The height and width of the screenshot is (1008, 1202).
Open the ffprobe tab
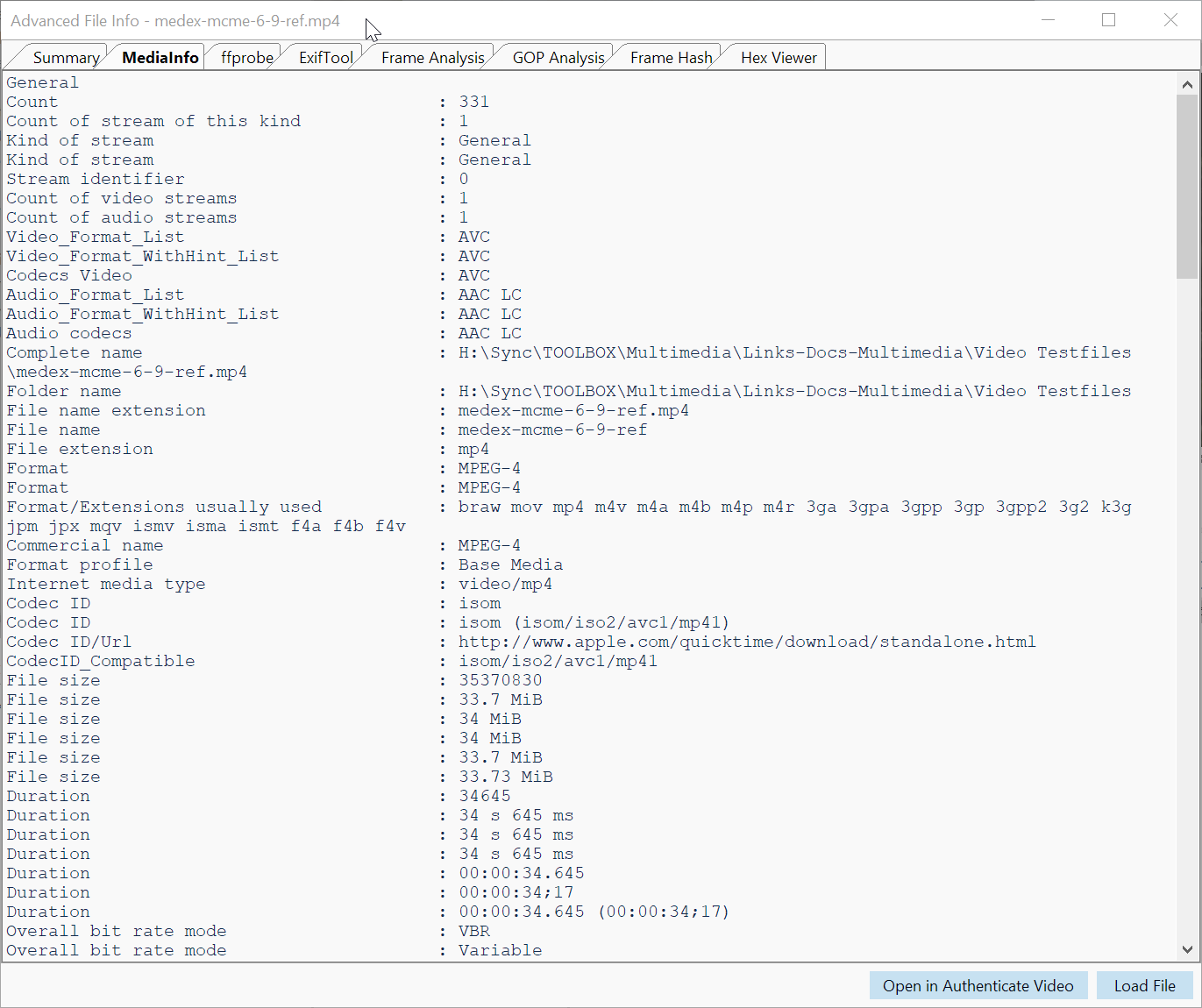coord(247,56)
